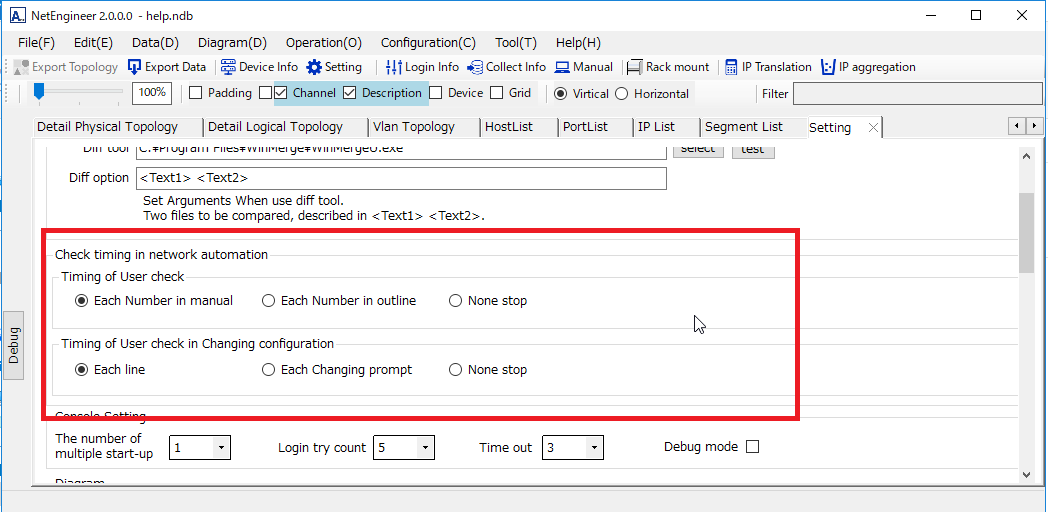The height and width of the screenshot is (512, 1048).
Task: Open Device Info from the toolbar
Action: (x=228, y=67)
